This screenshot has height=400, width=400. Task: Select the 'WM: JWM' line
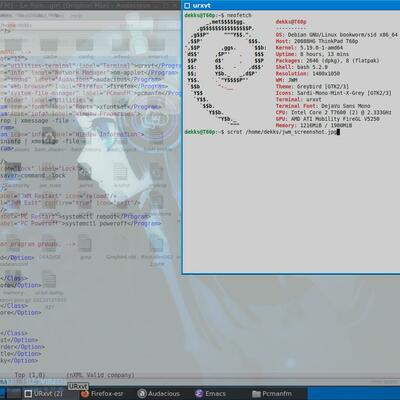pyautogui.click(x=286, y=80)
